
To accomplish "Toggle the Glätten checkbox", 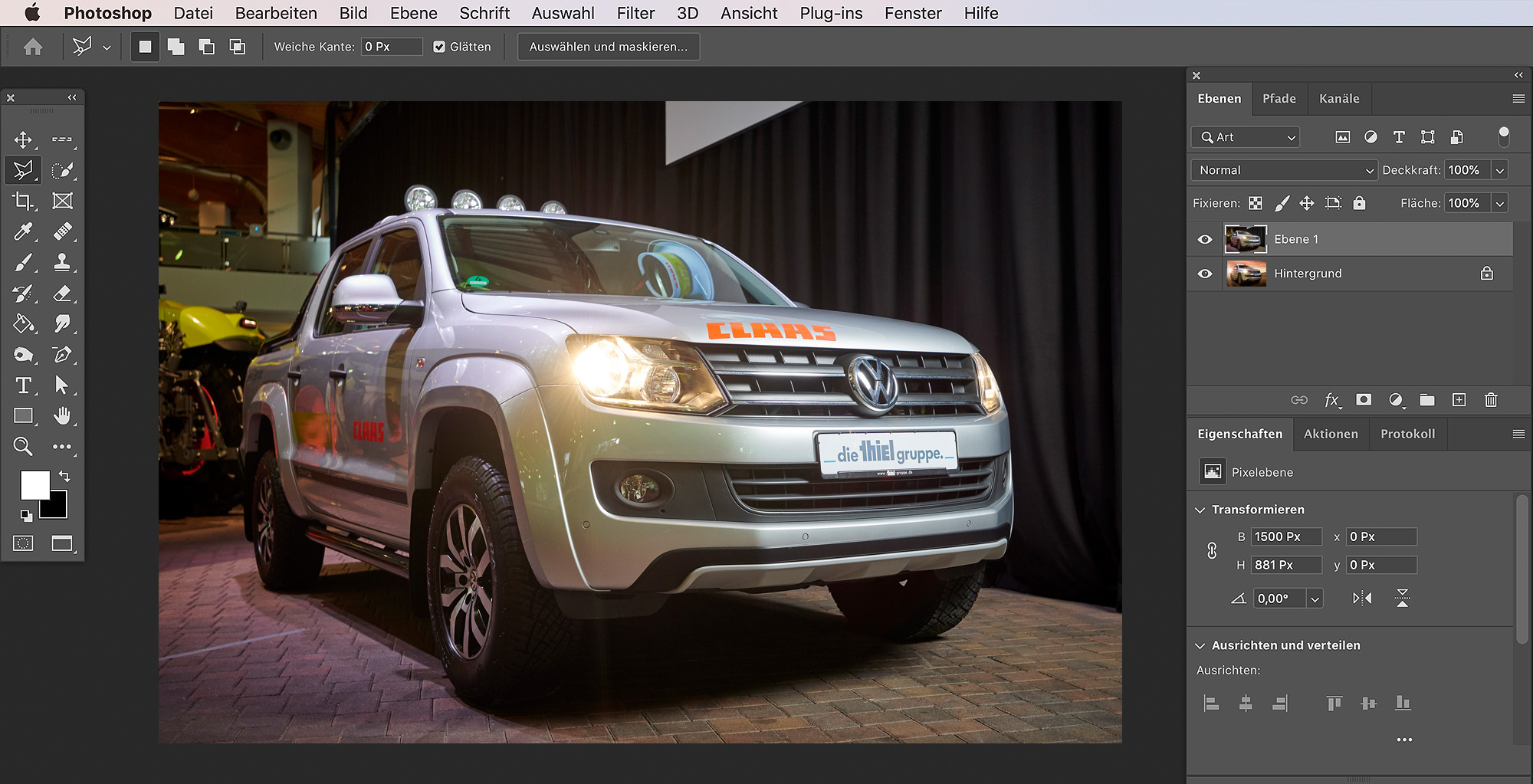I will pyautogui.click(x=439, y=47).
